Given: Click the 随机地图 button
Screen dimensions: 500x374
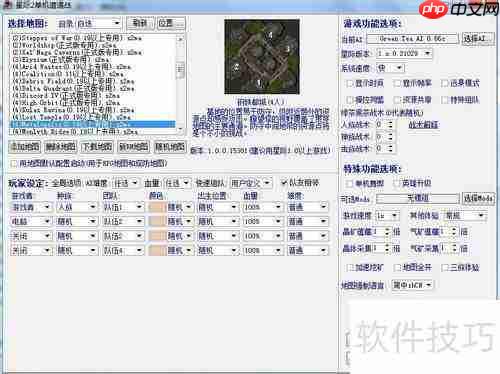Looking at the screenshot, I should [170, 147].
